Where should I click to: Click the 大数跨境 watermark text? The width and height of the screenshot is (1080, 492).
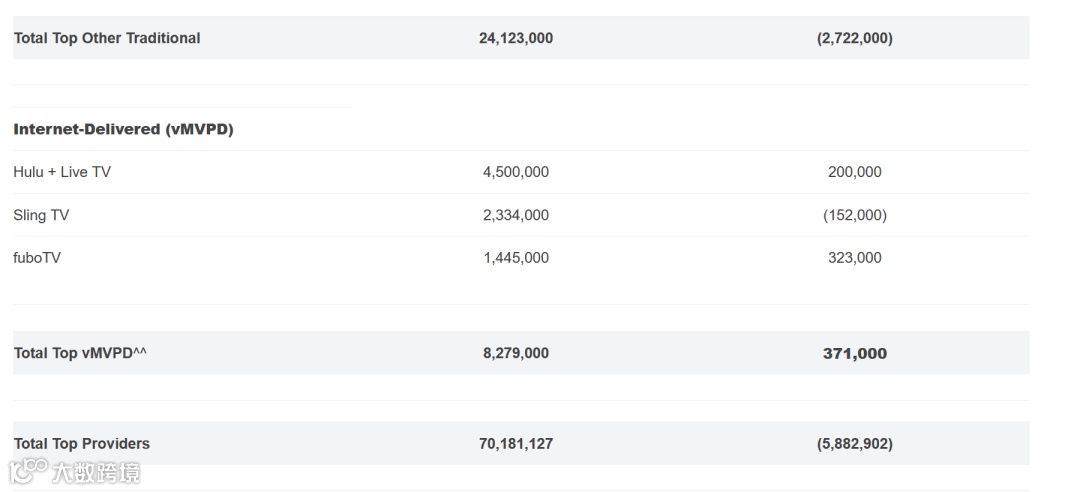tap(96, 472)
